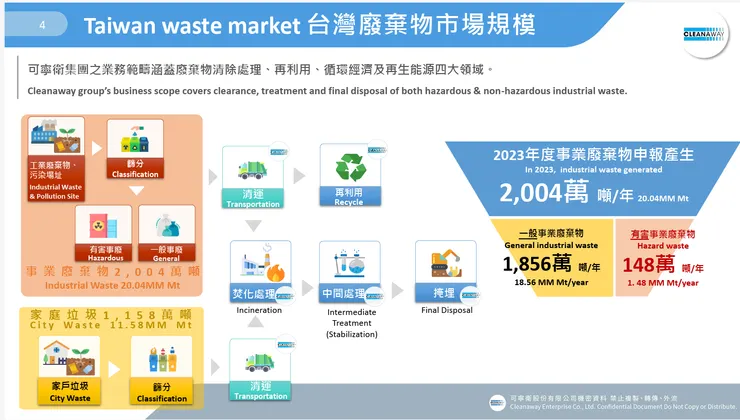Click the lower Transportation truck icon near City Waste
This screenshot has width=740, height=420.
tap(260, 361)
